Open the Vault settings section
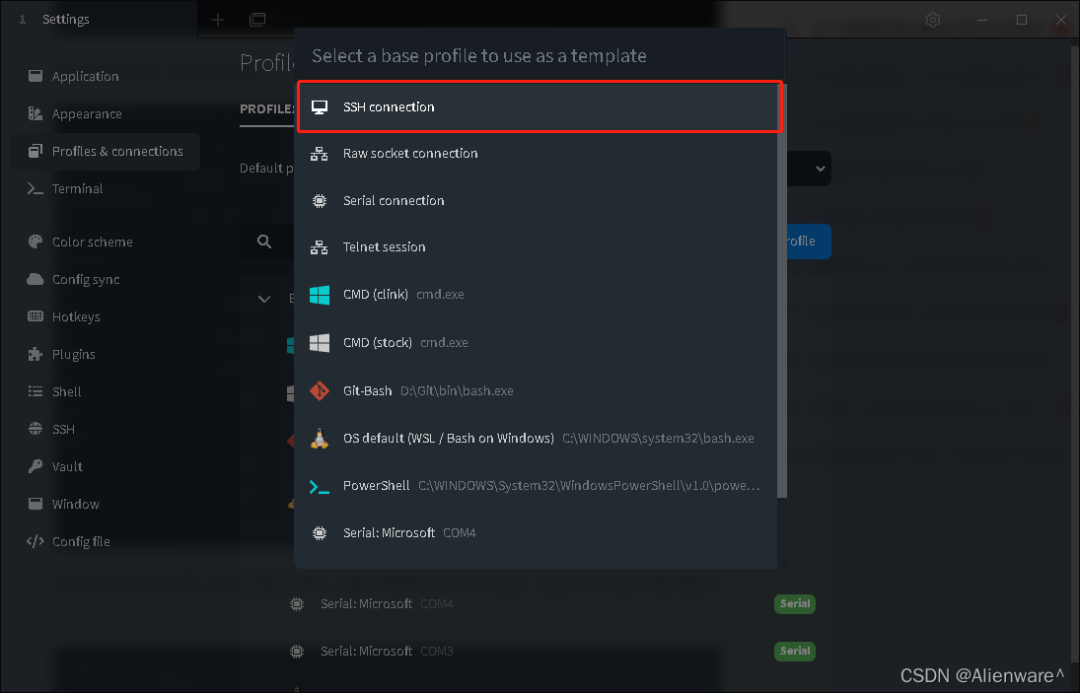Image resolution: width=1080 pixels, height=693 pixels. (x=67, y=467)
